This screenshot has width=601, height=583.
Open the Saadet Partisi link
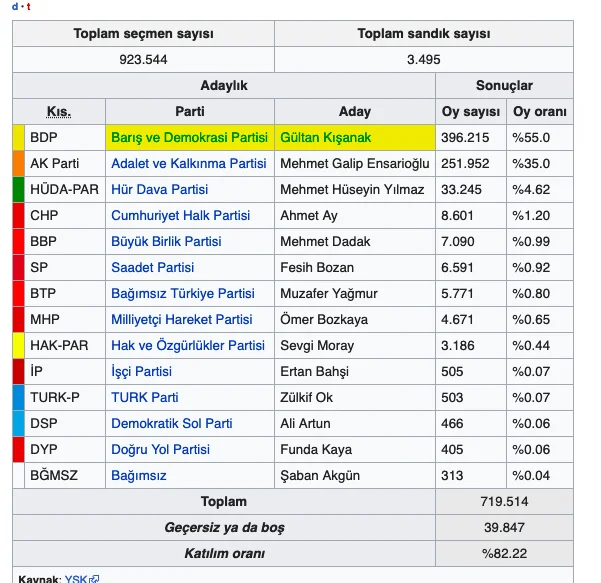coord(153,268)
